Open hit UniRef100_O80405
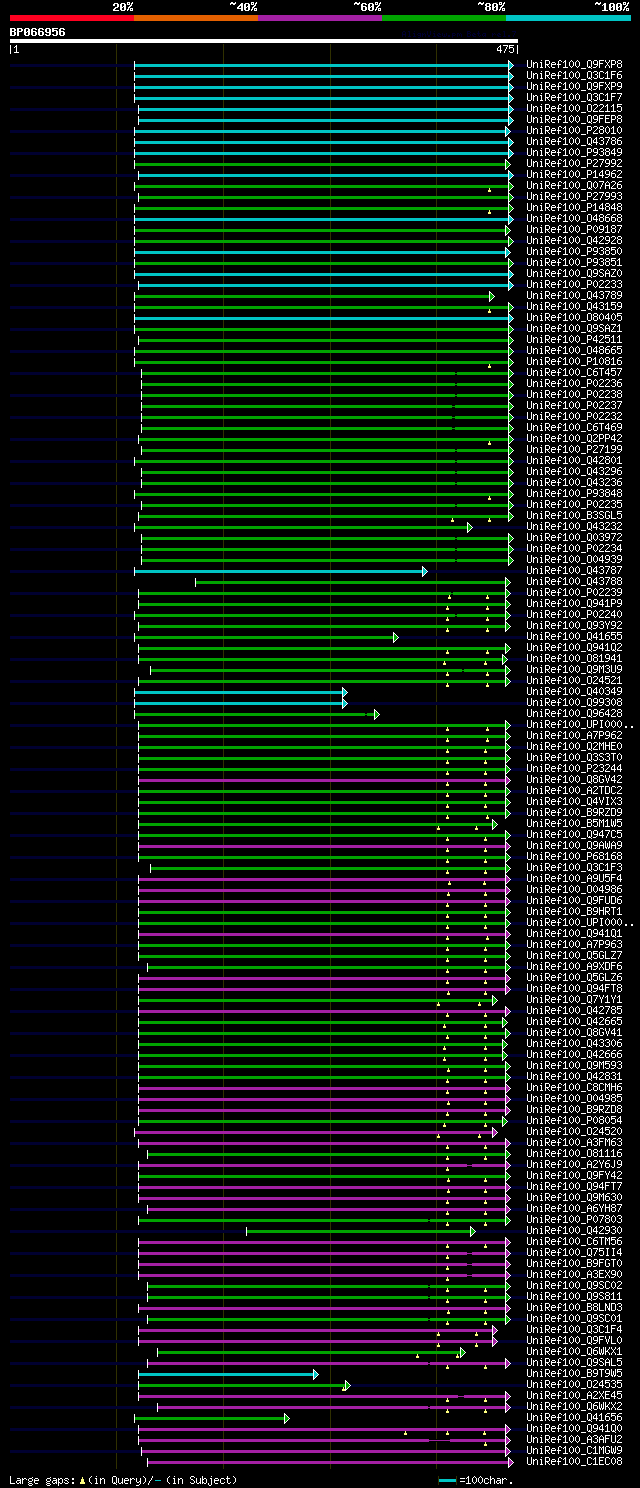Screen dimensions: 640x1488 (574, 318)
